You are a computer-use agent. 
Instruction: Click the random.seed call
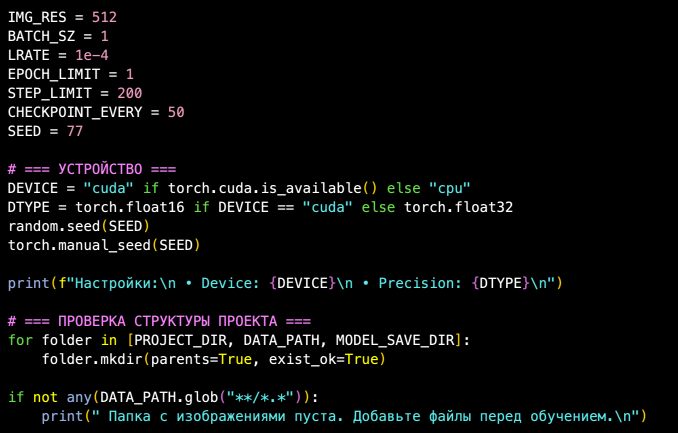click(x=49, y=226)
